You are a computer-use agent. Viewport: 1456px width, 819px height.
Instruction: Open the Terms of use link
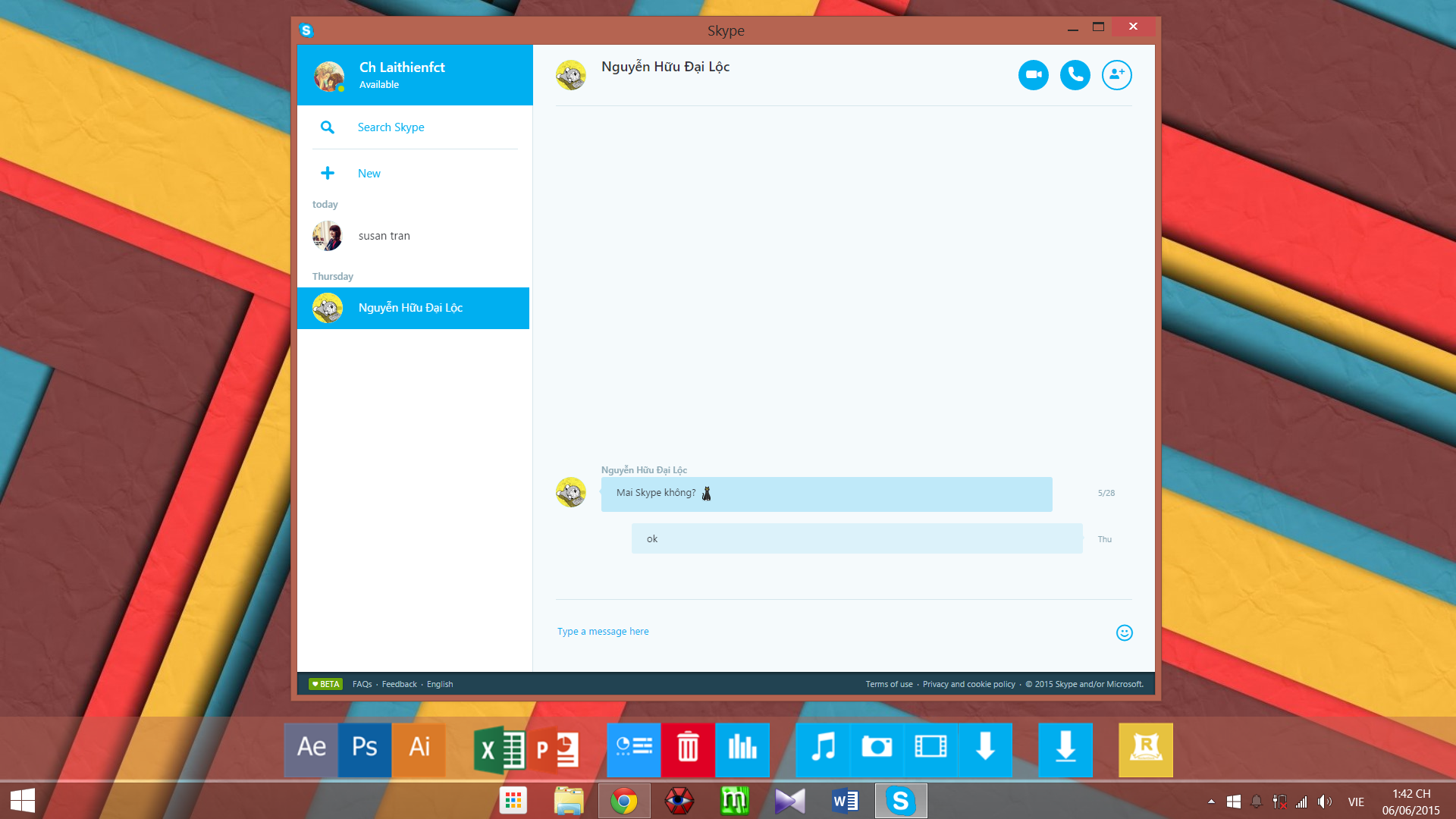(x=889, y=684)
